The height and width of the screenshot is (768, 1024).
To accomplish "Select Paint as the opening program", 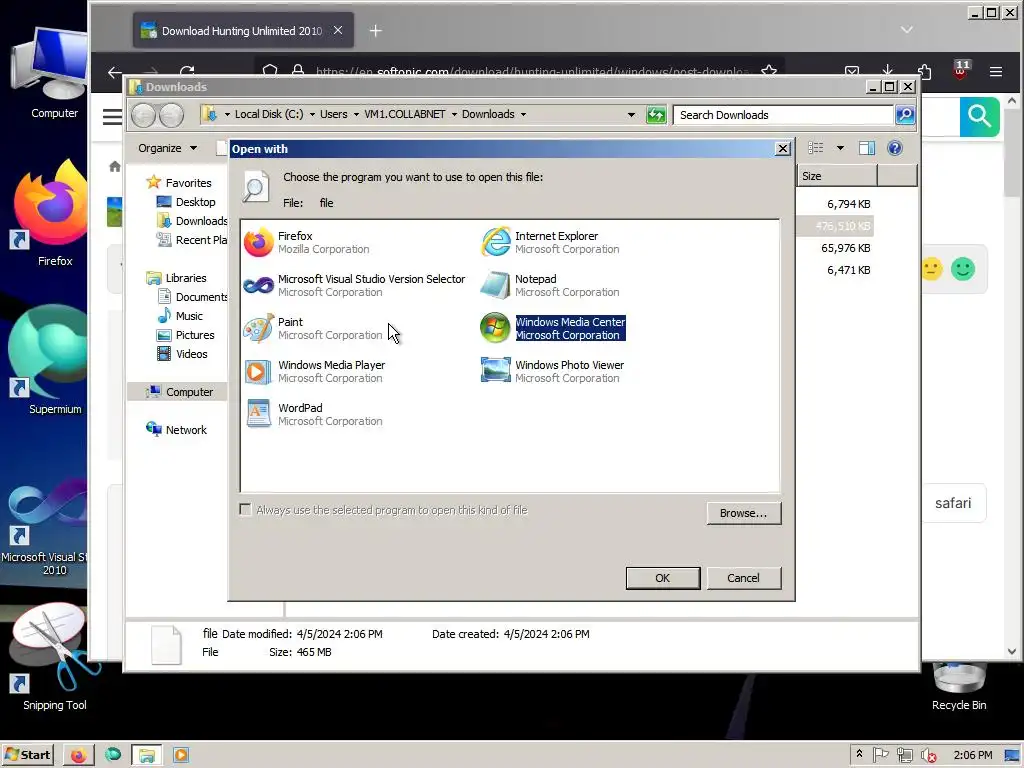I will click(x=313, y=328).
